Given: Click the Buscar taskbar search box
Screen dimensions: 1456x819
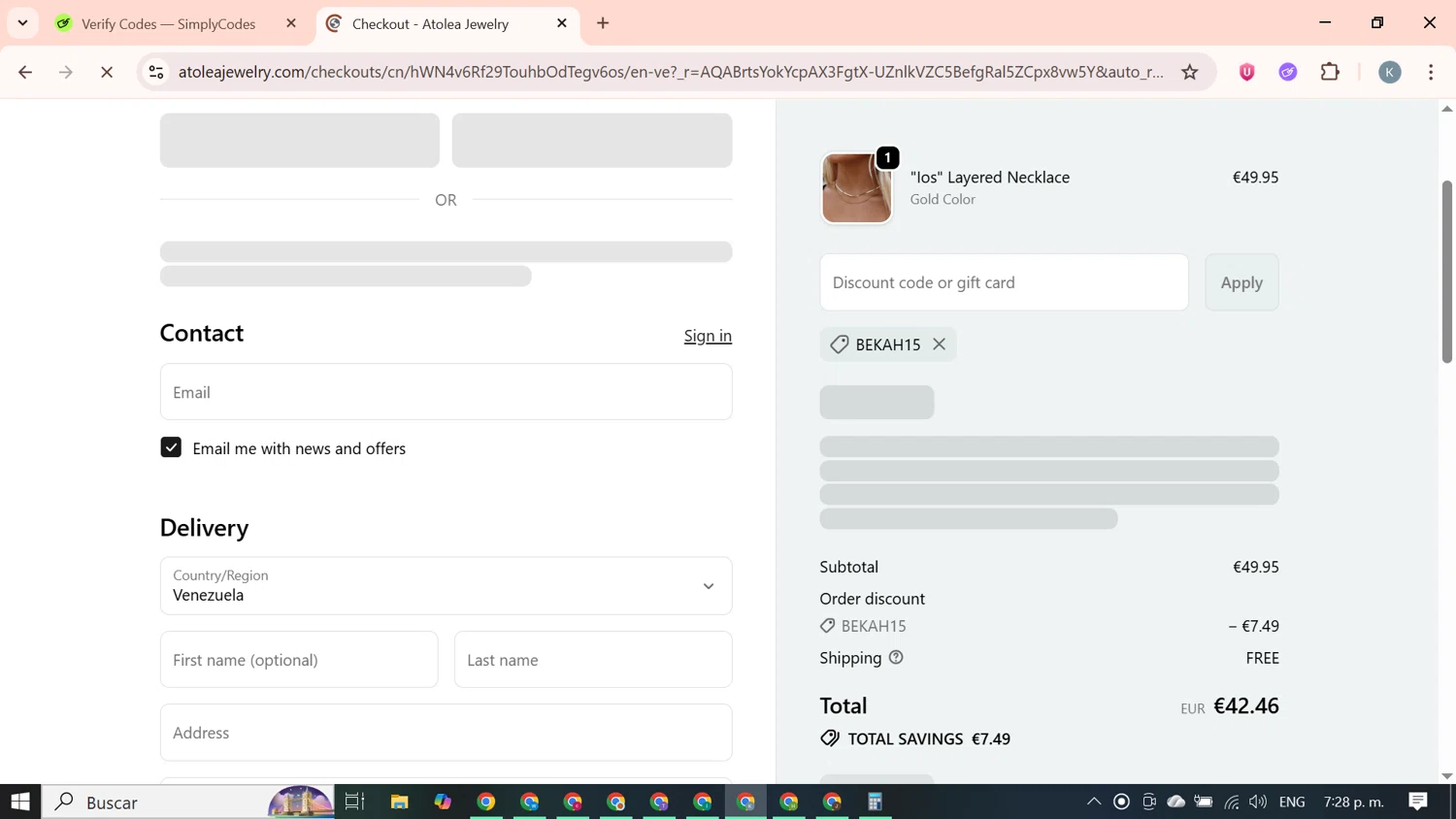Looking at the screenshot, I should tap(188, 802).
